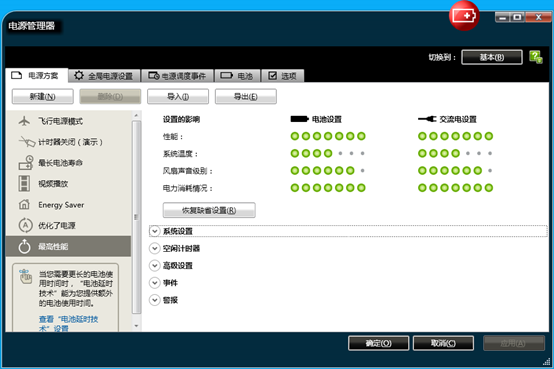This screenshot has height=369, width=554.
Task: Open the 查看“电池延时技术”设置 link
Action: [x=69, y=323]
